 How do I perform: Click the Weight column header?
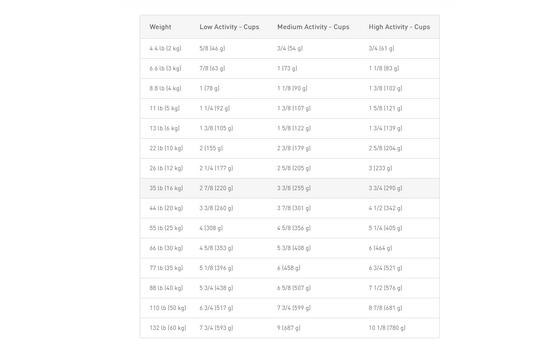pyautogui.click(x=160, y=27)
